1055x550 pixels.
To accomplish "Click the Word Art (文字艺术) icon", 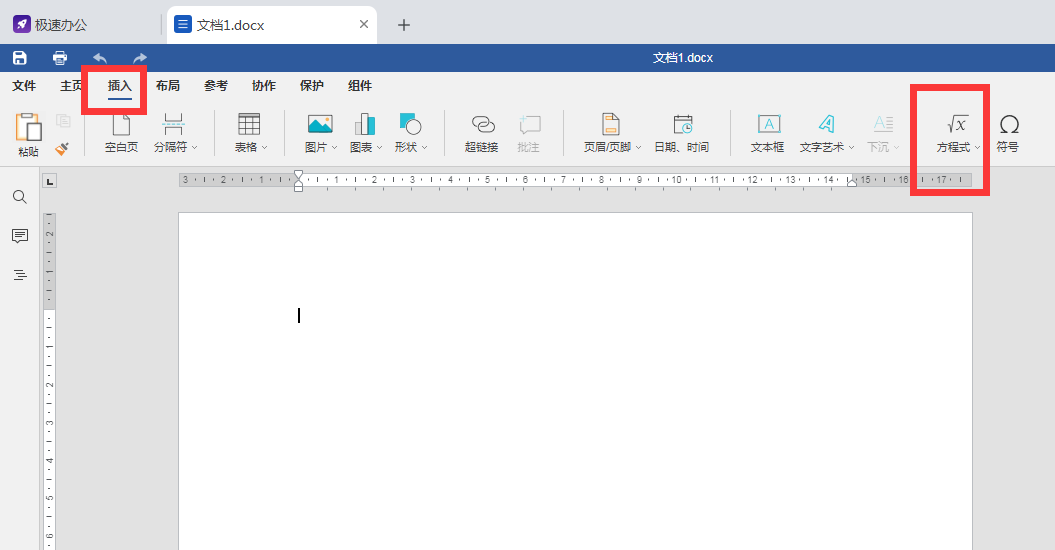I will (826, 124).
